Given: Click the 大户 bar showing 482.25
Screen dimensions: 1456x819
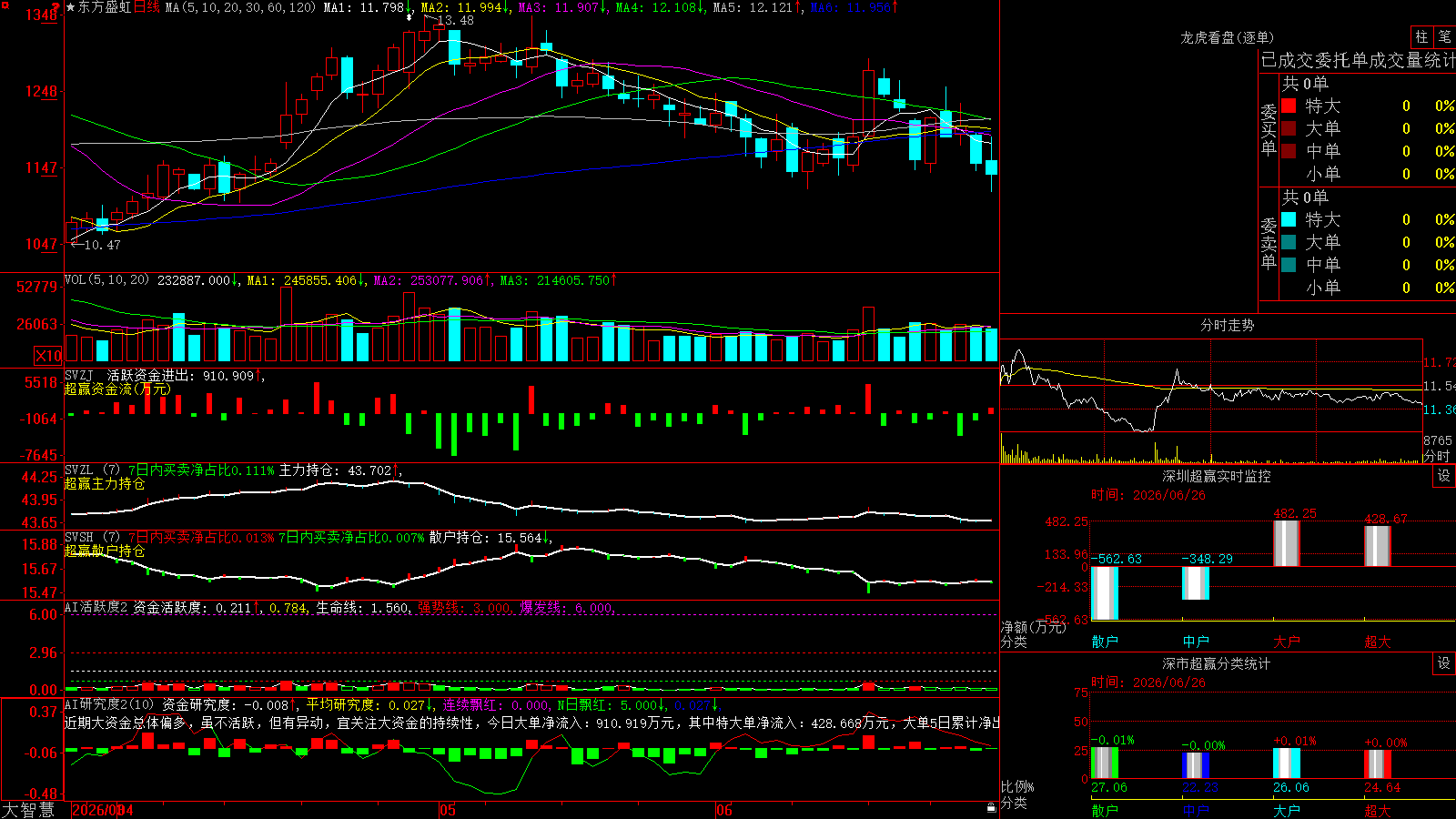Looking at the screenshot, I should (x=1286, y=543).
